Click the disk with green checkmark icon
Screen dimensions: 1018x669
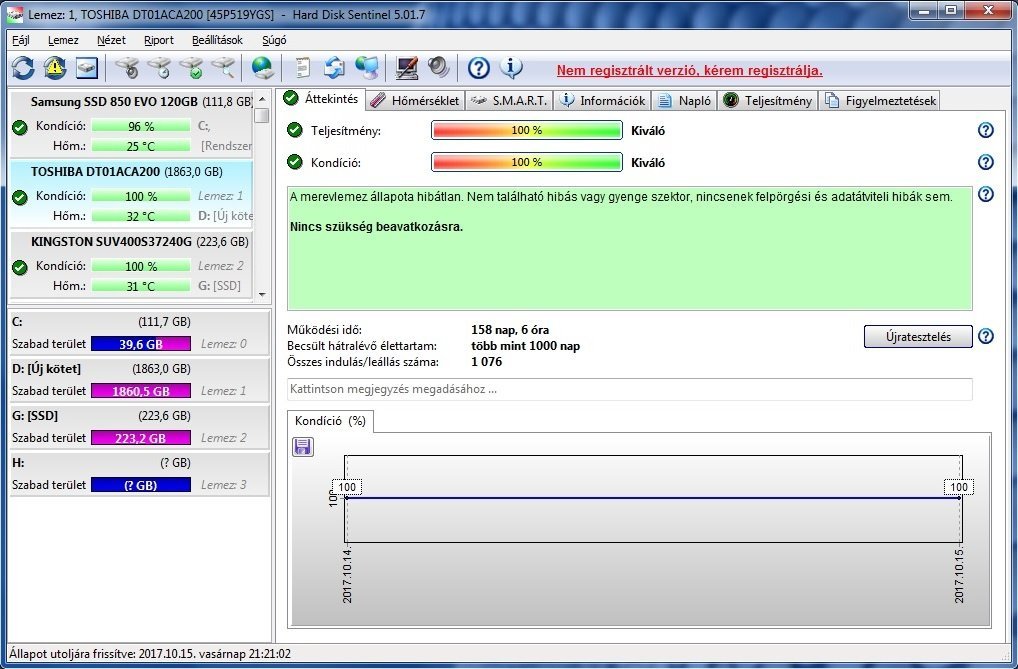[x=192, y=68]
